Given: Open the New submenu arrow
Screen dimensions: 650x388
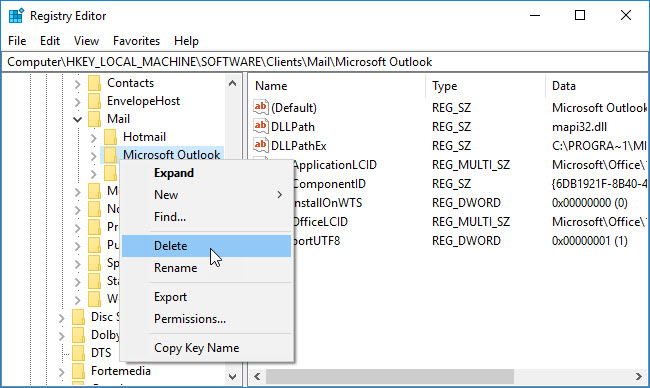Looking at the screenshot, I should tap(280, 195).
